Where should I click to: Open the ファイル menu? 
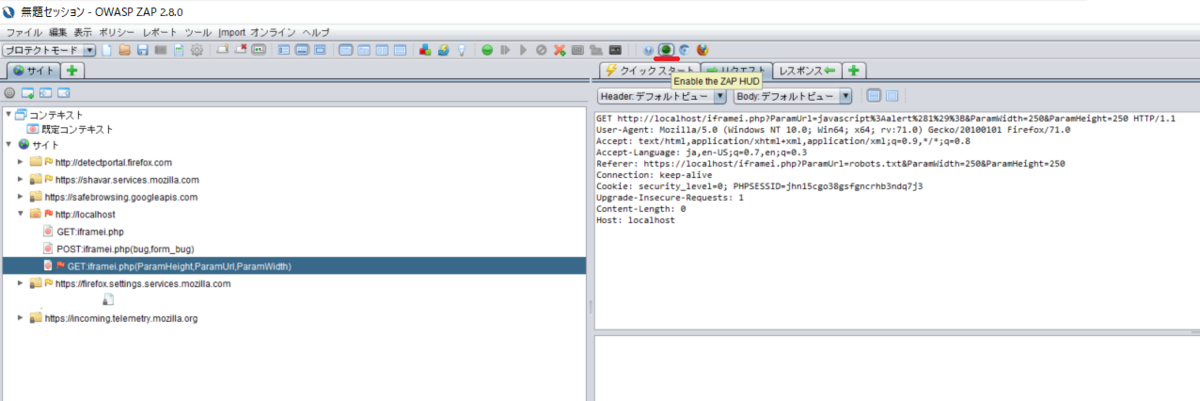(x=24, y=33)
